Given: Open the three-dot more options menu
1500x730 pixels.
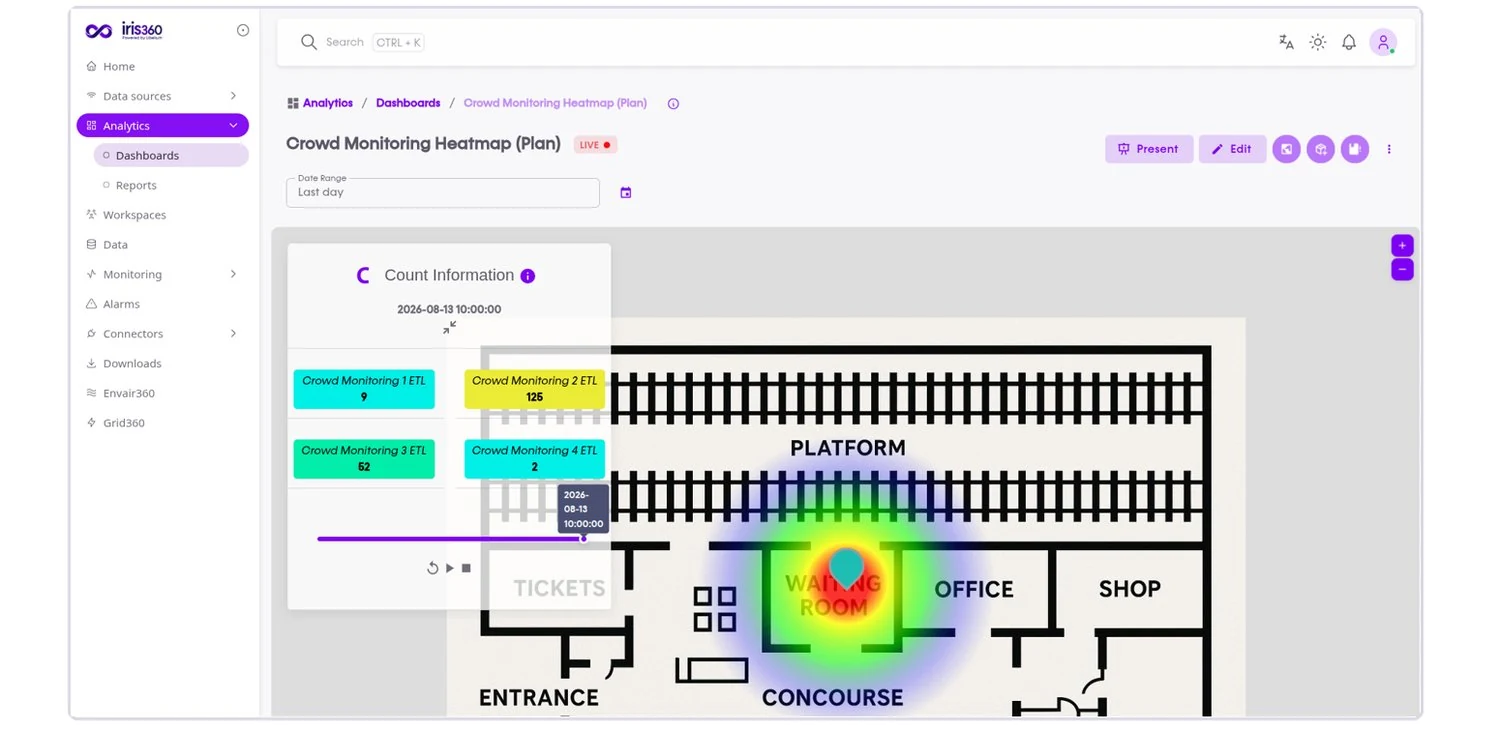Looking at the screenshot, I should click(x=1389, y=149).
